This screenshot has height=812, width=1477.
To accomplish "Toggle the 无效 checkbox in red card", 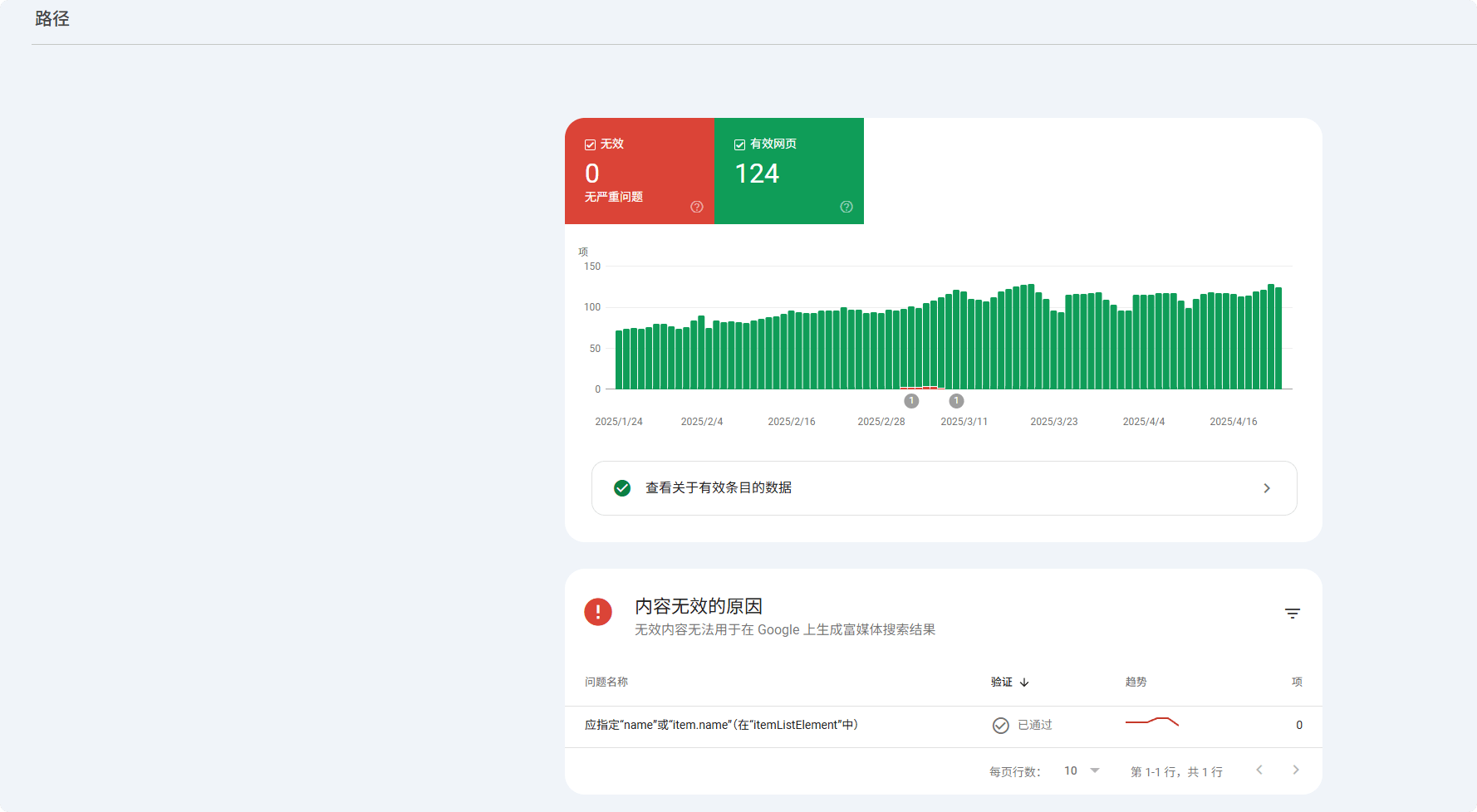I will [591, 144].
